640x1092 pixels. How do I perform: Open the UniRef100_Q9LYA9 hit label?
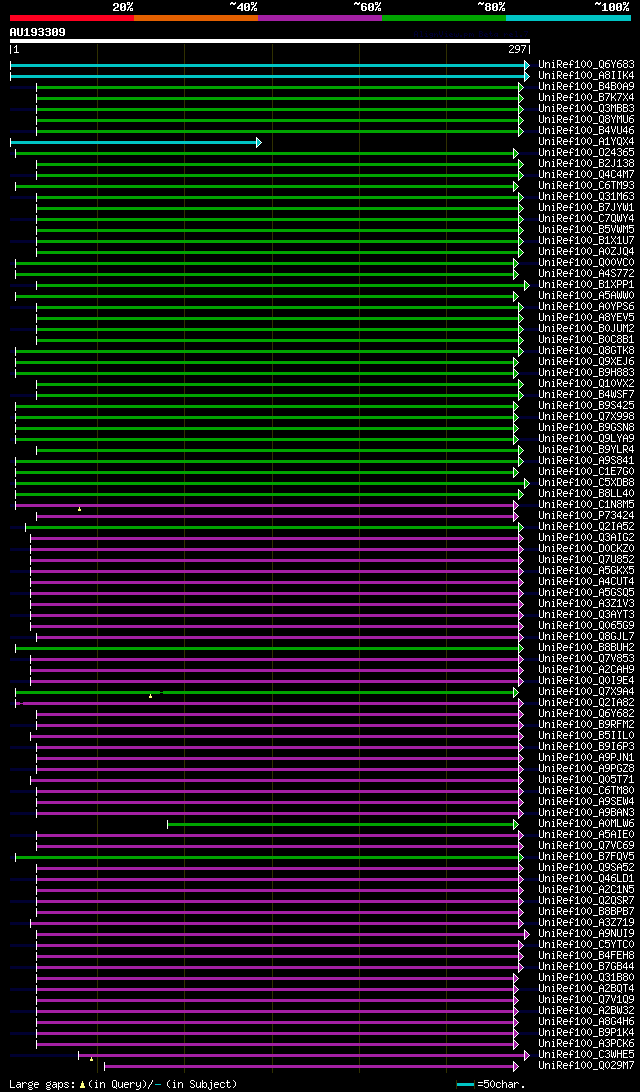586,439
